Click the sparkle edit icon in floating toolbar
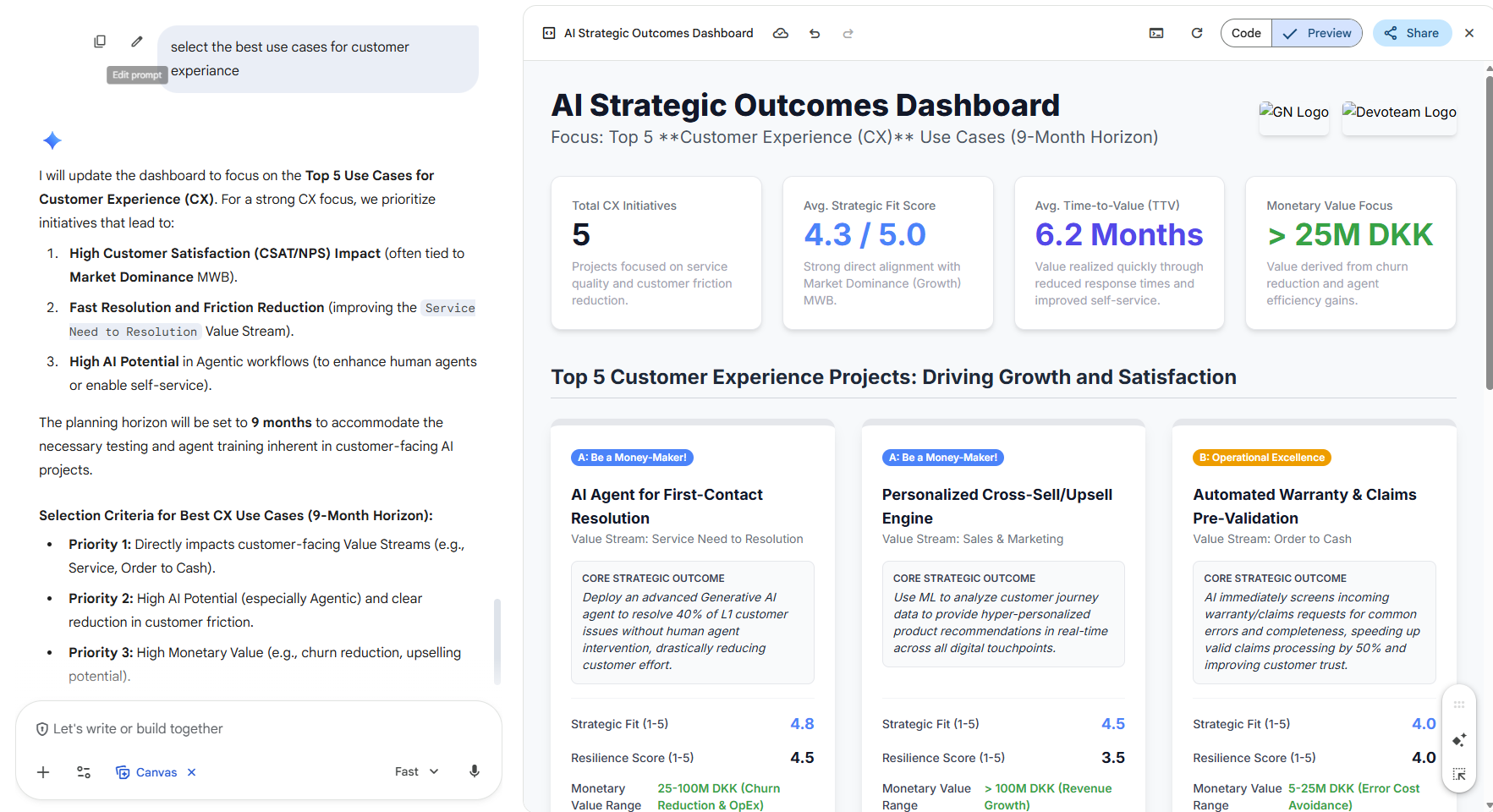 click(1459, 740)
